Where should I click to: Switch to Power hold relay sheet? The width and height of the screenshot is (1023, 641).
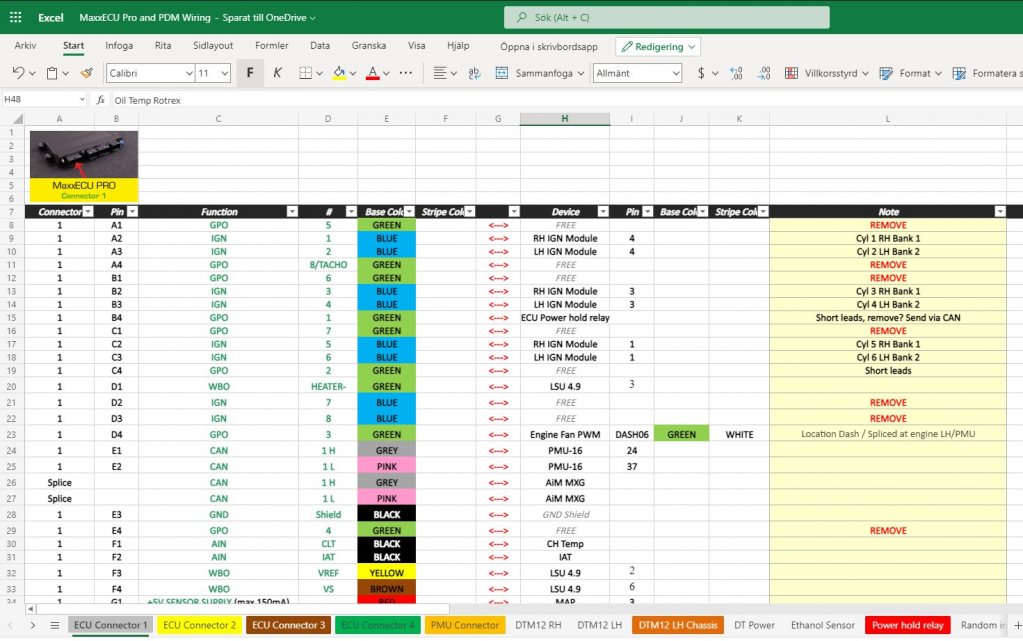(908, 625)
